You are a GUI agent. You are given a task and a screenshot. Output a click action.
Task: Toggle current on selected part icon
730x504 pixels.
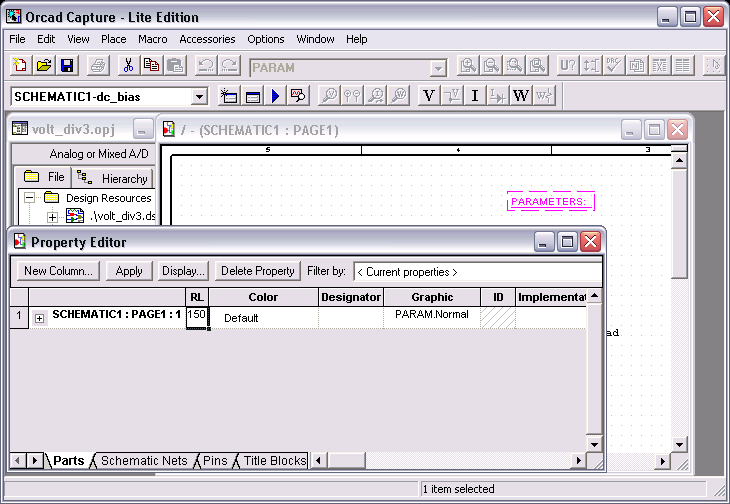tap(498, 96)
